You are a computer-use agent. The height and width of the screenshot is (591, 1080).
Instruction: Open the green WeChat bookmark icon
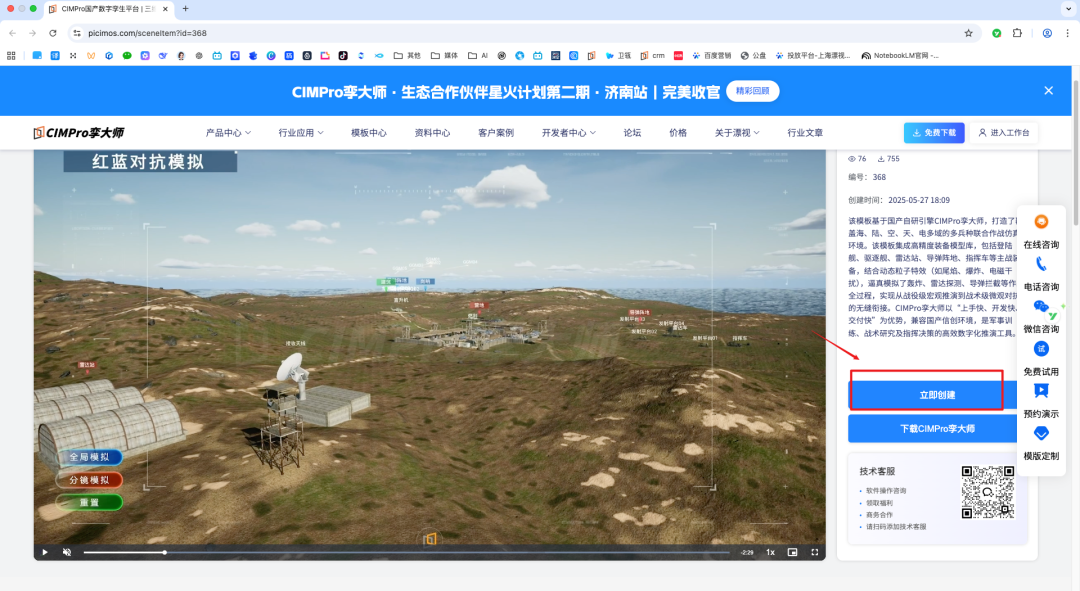127,56
